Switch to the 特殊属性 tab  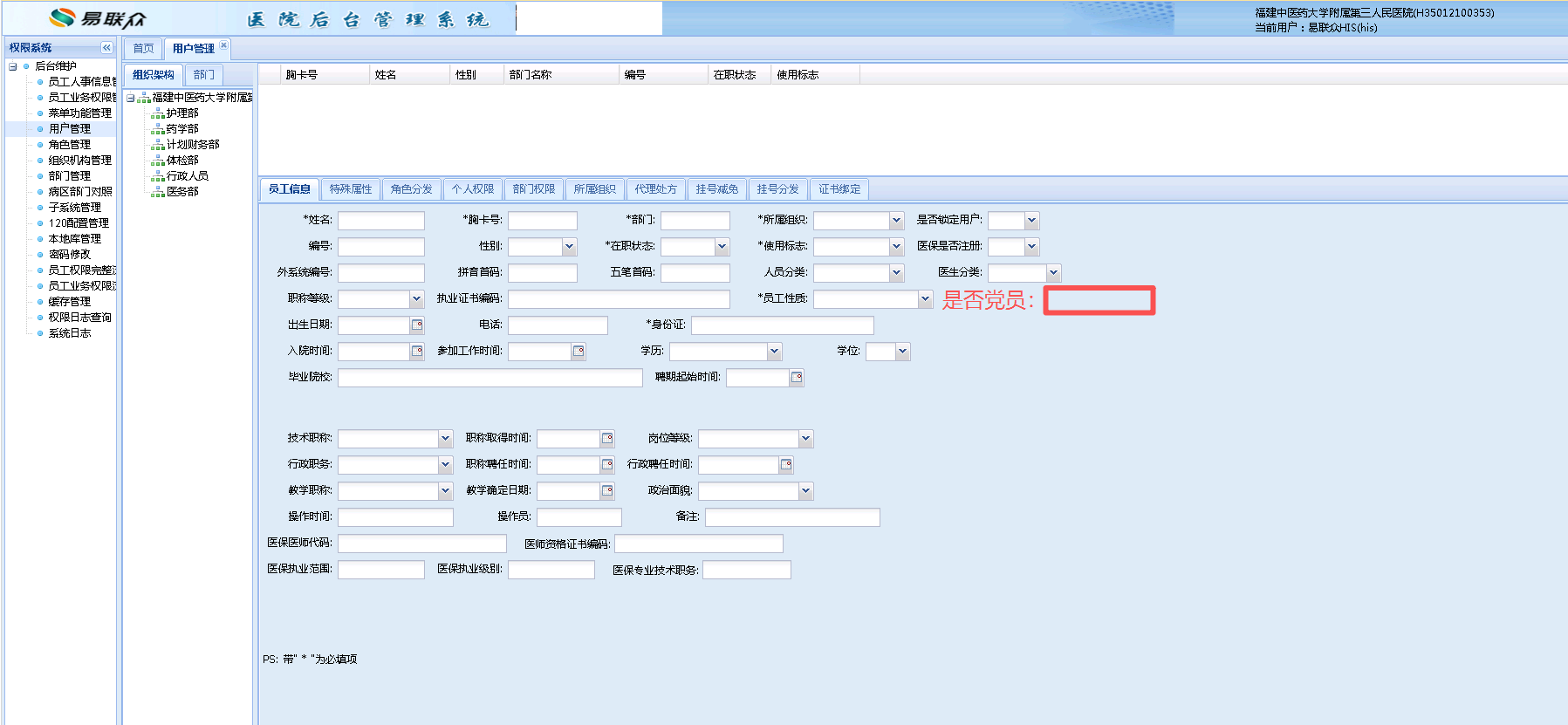click(351, 189)
